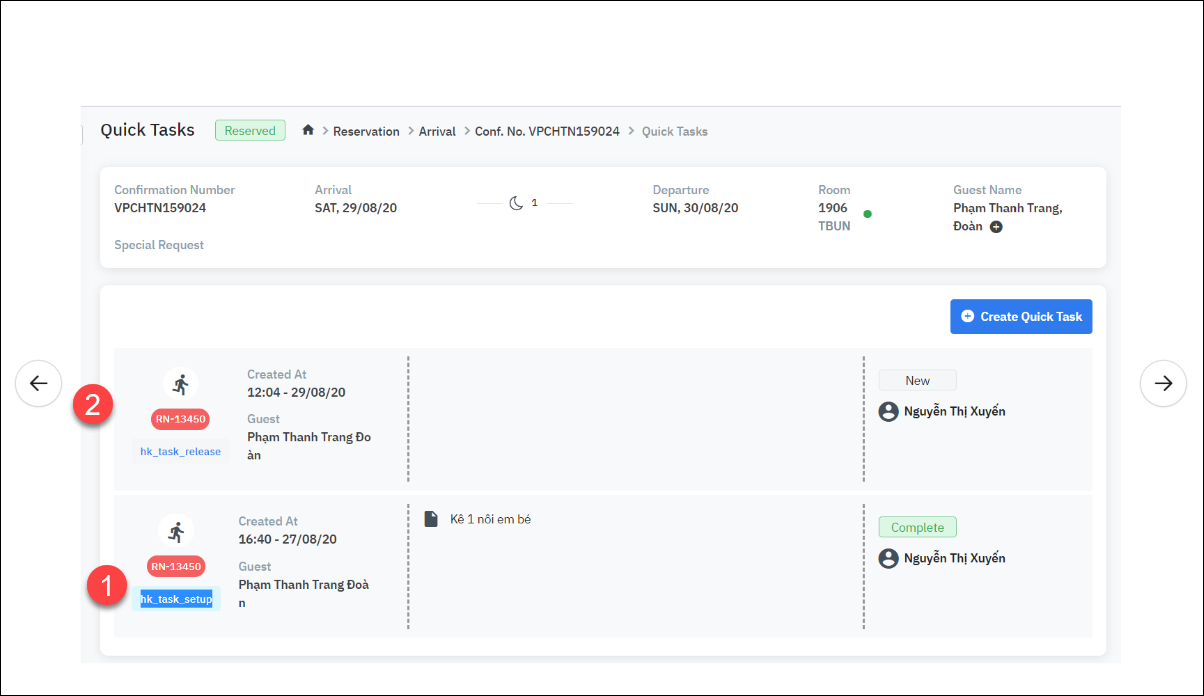Viewport: 1204px width, 696px height.
Task: Click the green Reserved status badge
Action: point(250,131)
